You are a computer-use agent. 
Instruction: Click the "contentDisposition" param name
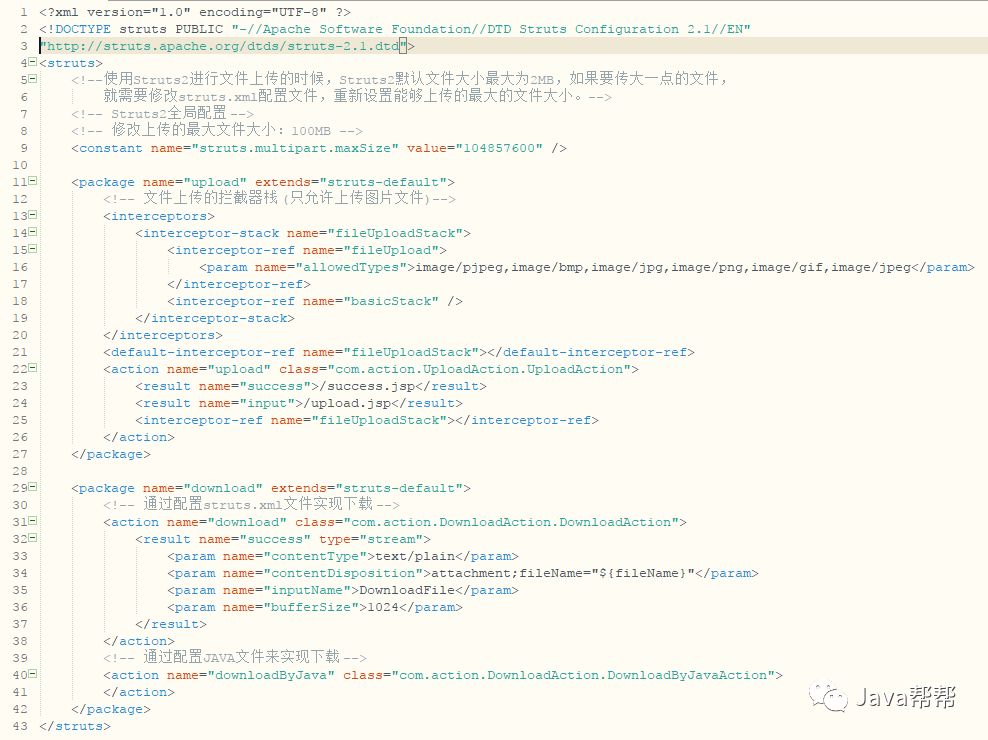(x=343, y=574)
